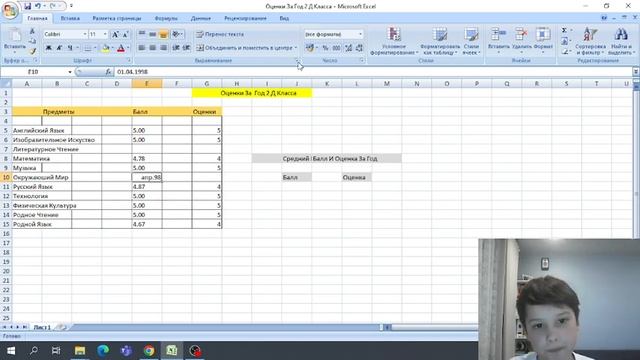Screen dimensions: 640x360
Task: Increase font size with the large A button
Action: (x=115, y=34)
